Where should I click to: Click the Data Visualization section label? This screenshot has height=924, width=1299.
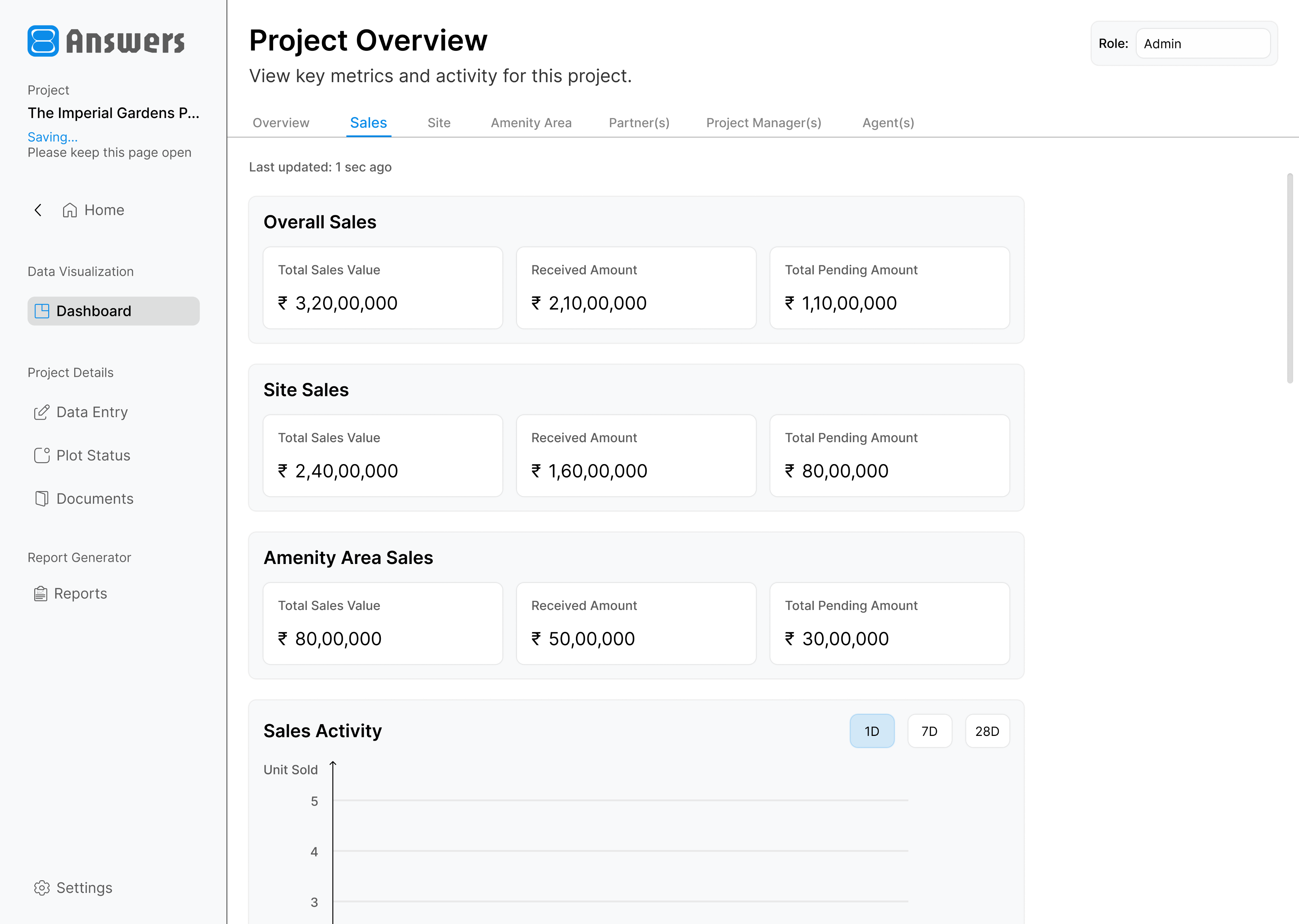(x=81, y=272)
